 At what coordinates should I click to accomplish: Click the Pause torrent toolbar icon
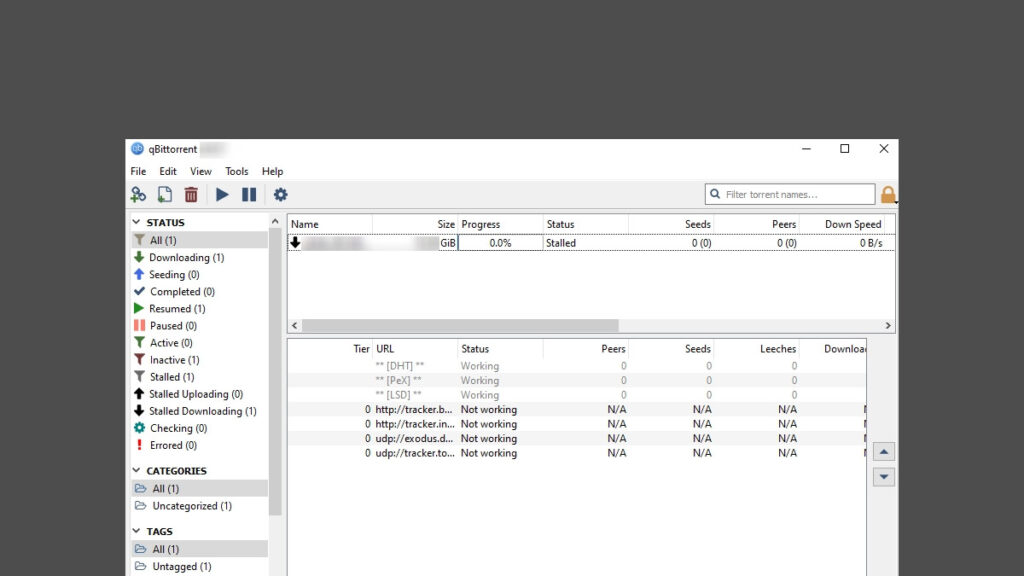tap(248, 194)
